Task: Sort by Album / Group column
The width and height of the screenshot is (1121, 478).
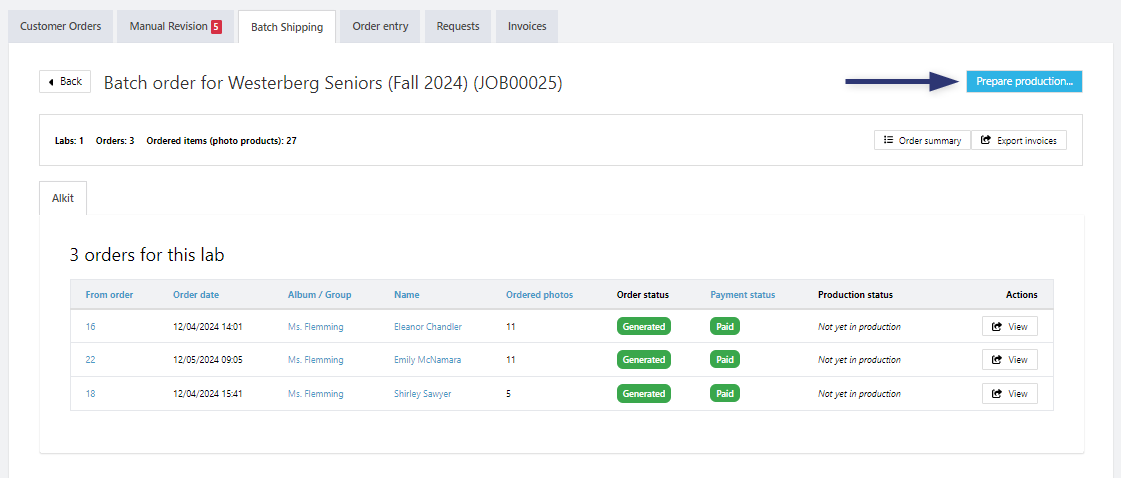Action: pyautogui.click(x=320, y=294)
